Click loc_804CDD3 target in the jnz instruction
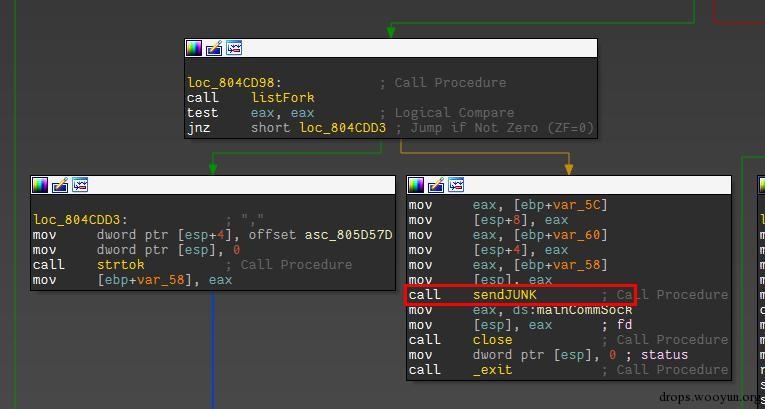765x409 pixels. tap(342, 128)
